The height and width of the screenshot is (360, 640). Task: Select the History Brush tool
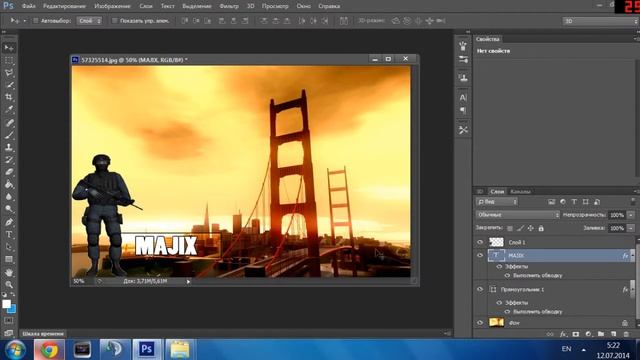pyautogui.click(x=9, y=160)
